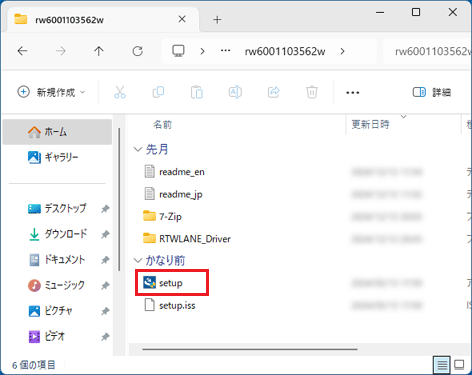Open ダウンロード in the sidebar
Image resolution: width=472 pixels, height=375 pixels.
coord(57,234)
